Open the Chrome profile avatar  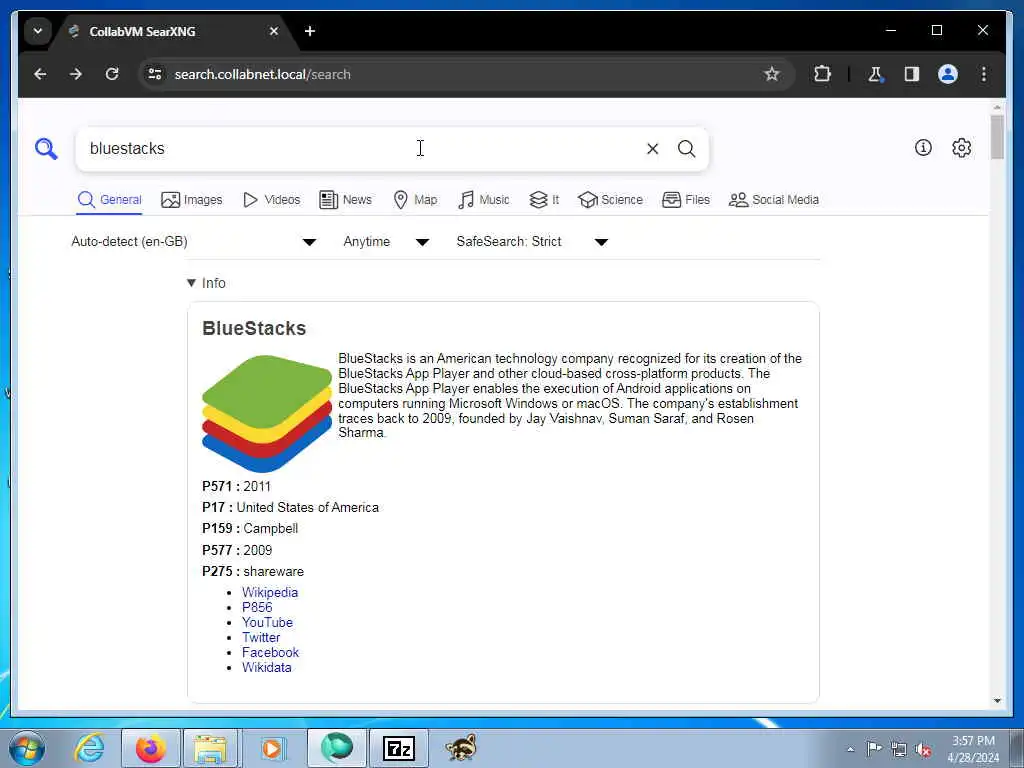click(x=948, y=74)
